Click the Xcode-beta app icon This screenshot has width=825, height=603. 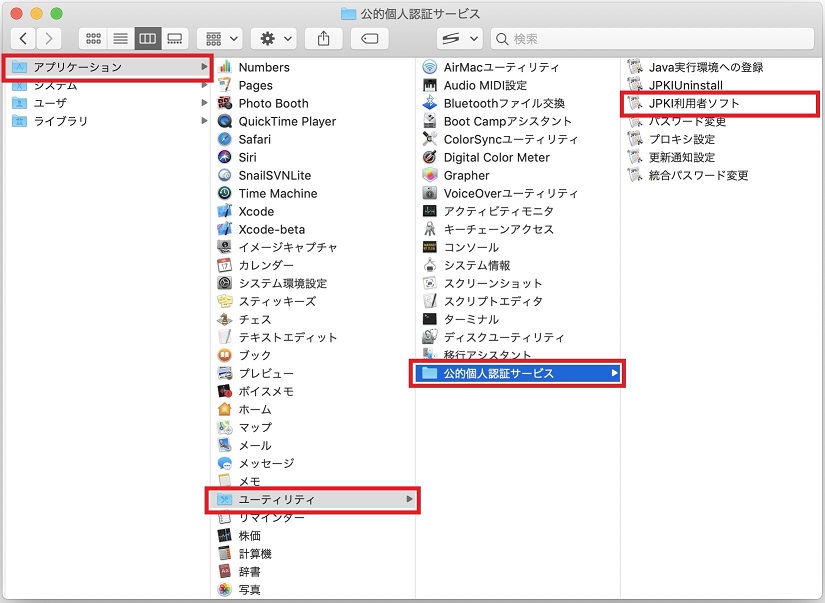coord(225,229)
